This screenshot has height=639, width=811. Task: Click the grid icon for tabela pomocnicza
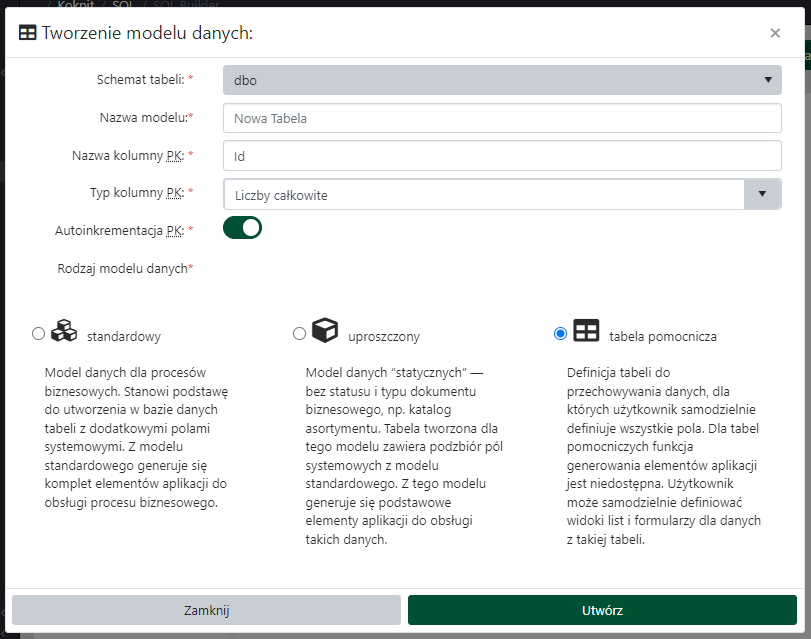(x=586, y=331)
